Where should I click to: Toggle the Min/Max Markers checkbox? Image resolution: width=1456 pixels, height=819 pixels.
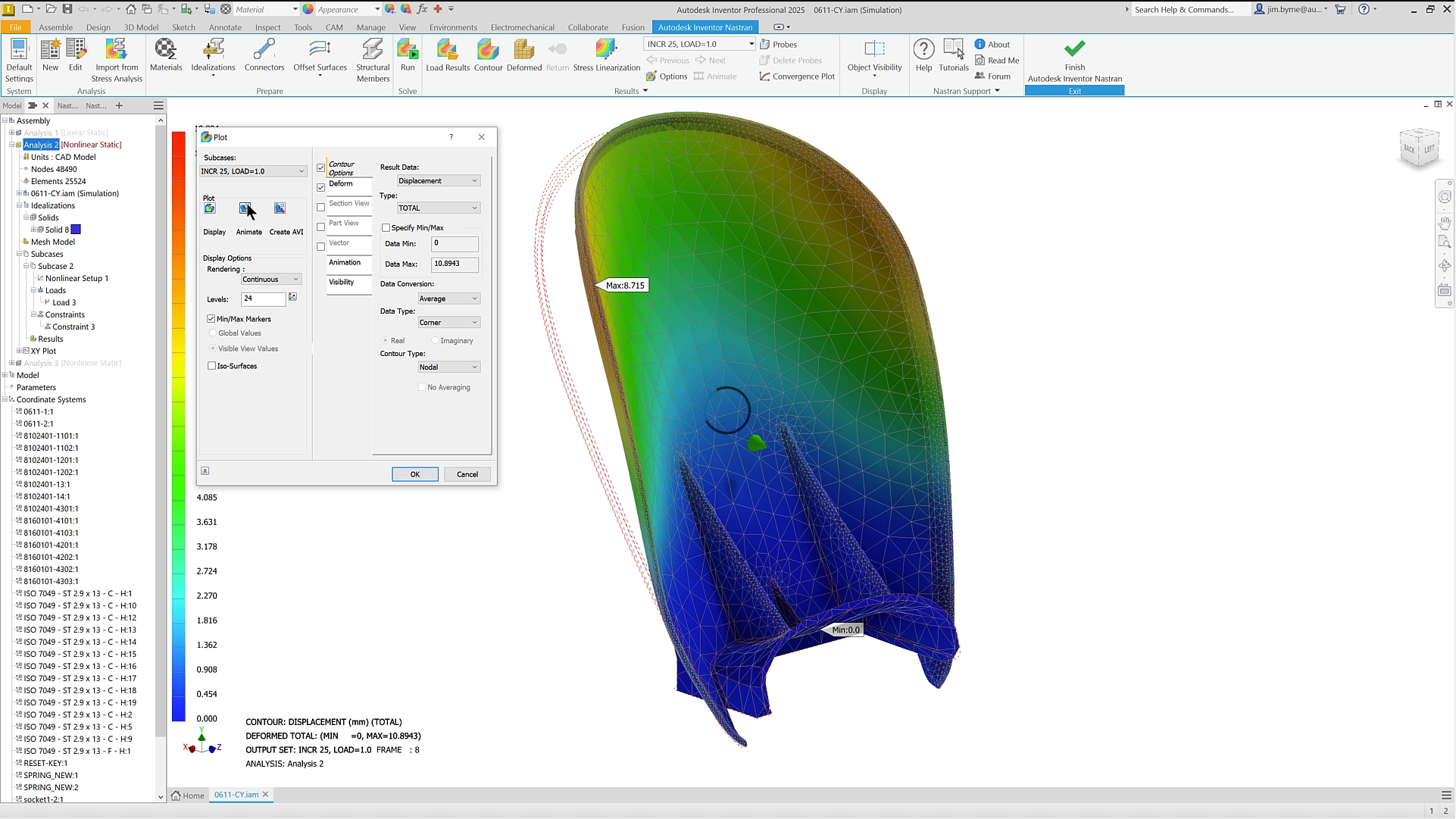pyautogui.click(x=211, y=319)
